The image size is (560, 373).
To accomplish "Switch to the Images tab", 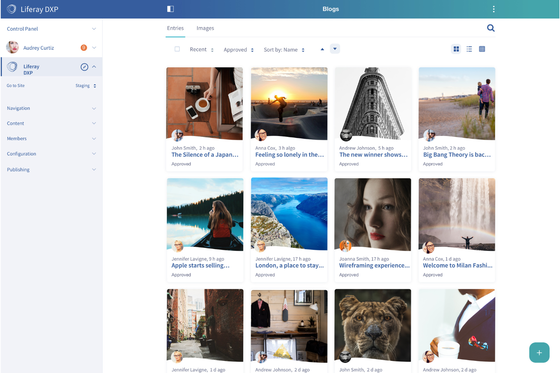I will (x=205, y=28).
